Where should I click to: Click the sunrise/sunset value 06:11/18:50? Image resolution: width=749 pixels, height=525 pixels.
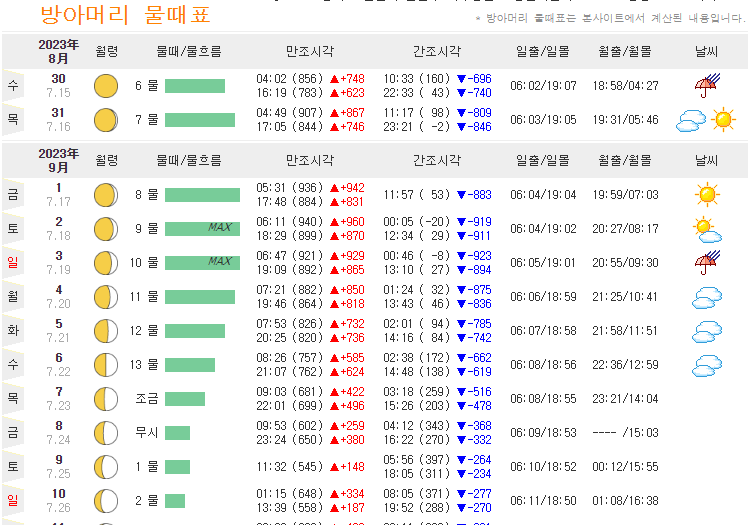543,501
